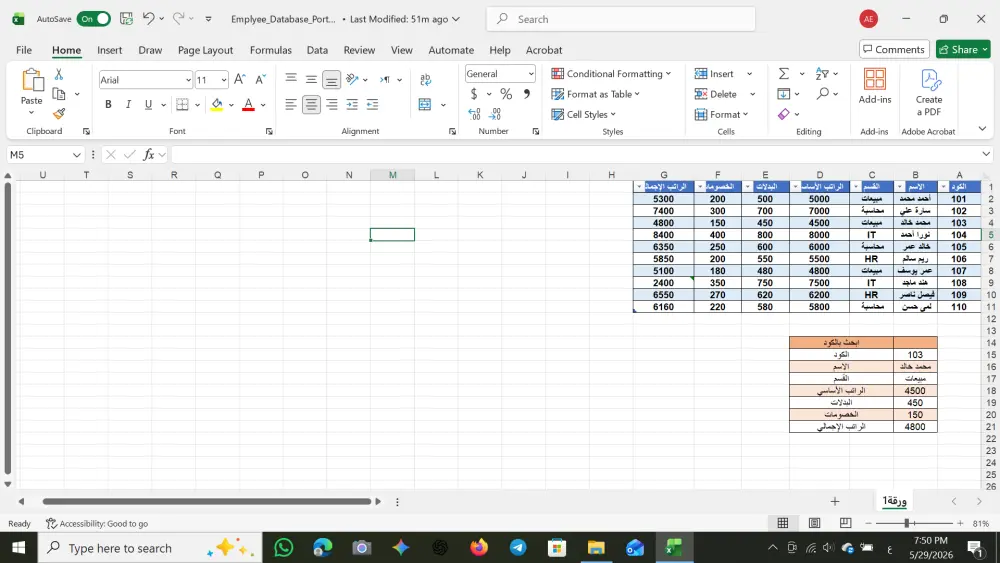Click the formula bar input area
The width and height of the screenshot is (1000, 563).
point(574,155)
